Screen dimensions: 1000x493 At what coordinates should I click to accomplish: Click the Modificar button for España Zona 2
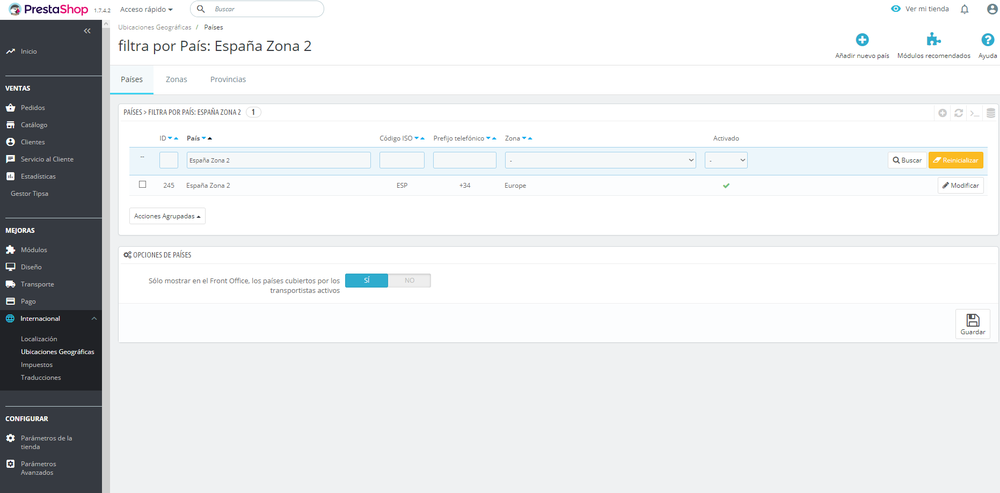point(960,186)
